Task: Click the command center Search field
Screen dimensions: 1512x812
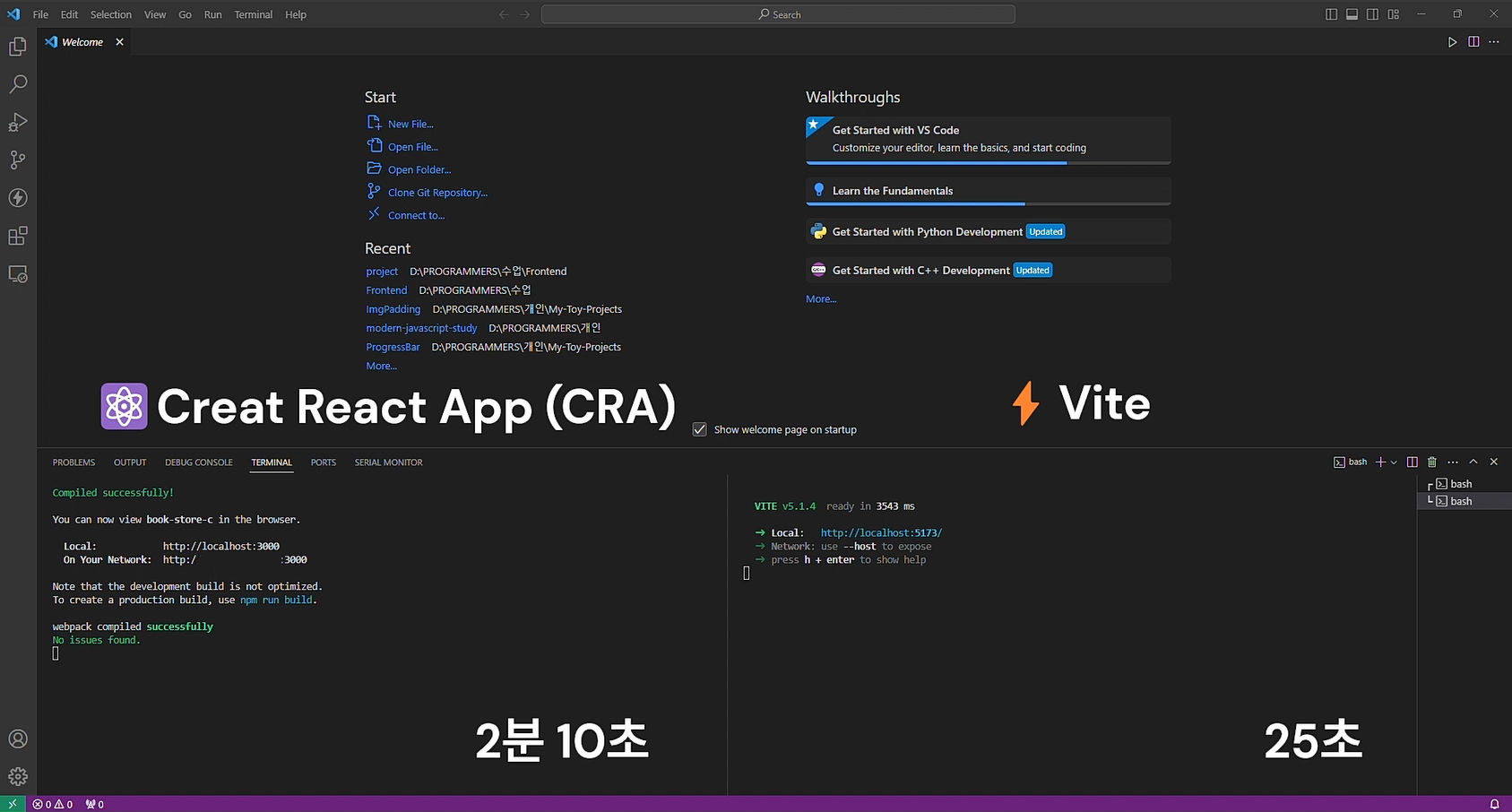Action: 778,14
